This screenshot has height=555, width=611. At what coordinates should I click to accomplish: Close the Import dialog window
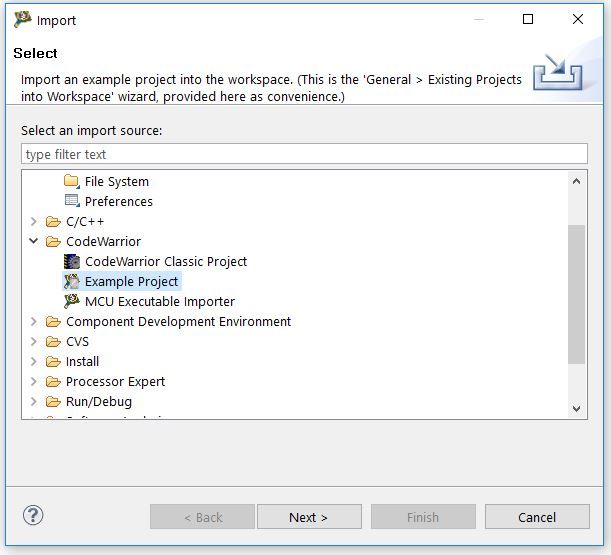578,19
